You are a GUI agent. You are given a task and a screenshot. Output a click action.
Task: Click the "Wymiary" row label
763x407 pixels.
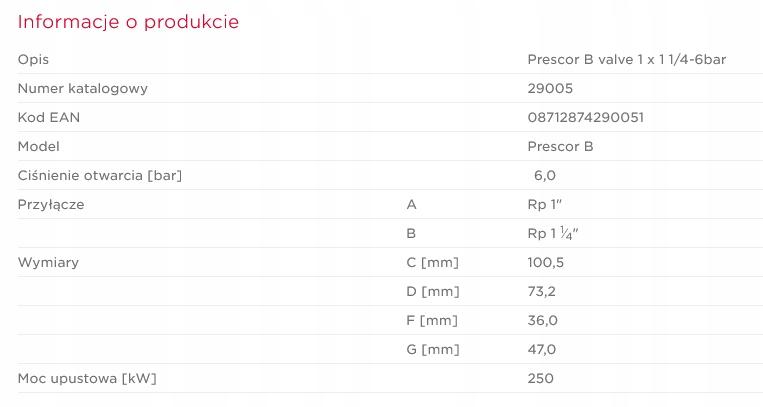point(48,262)
